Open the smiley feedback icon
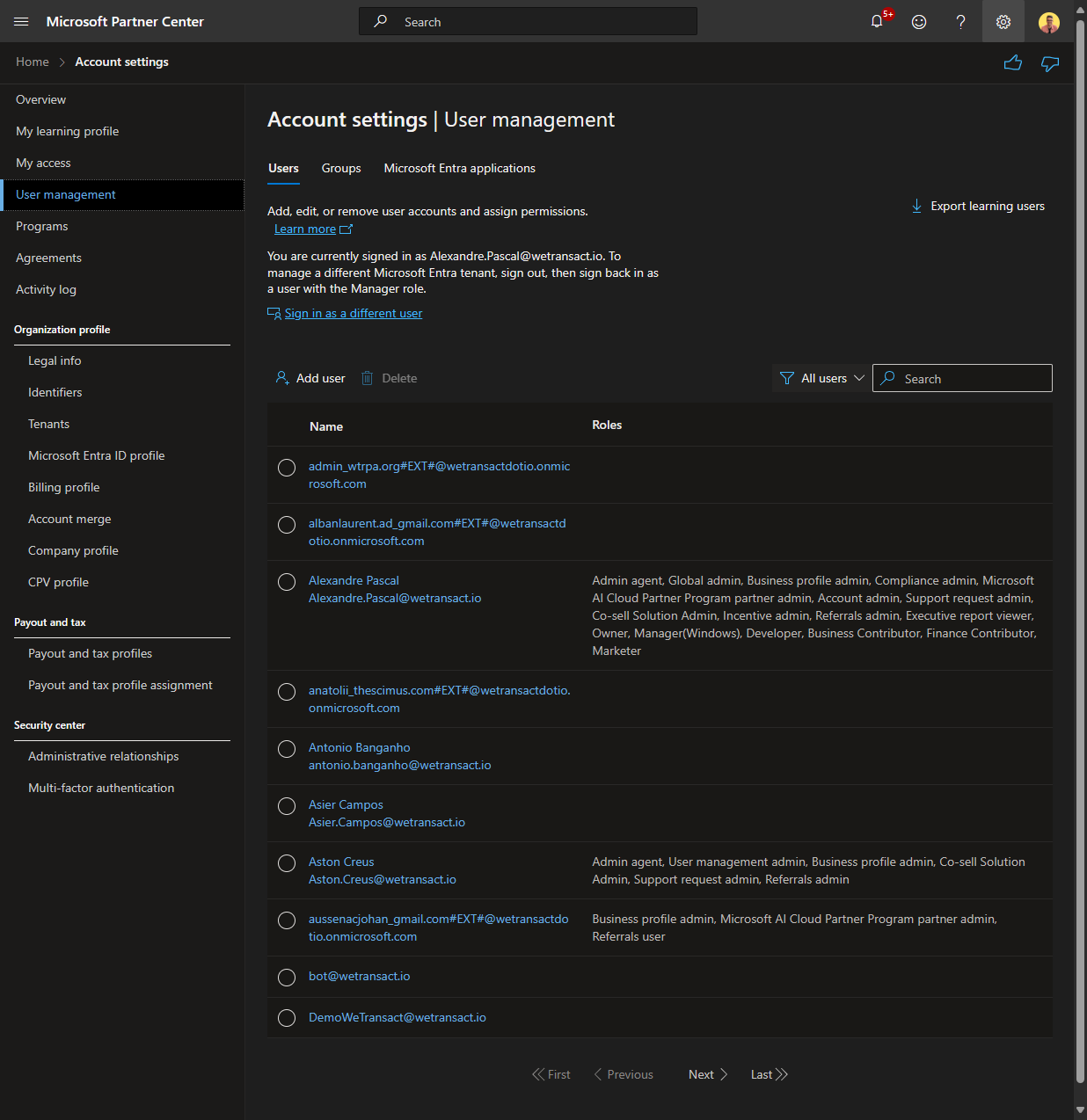This screenshot has height=1120, width=1087. coord(919,21)
